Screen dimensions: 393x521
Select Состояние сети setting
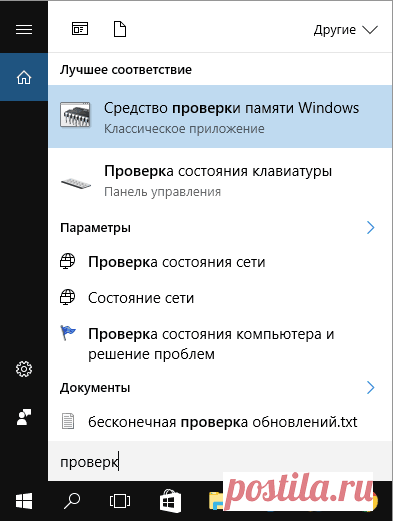[x=220, y=298]
